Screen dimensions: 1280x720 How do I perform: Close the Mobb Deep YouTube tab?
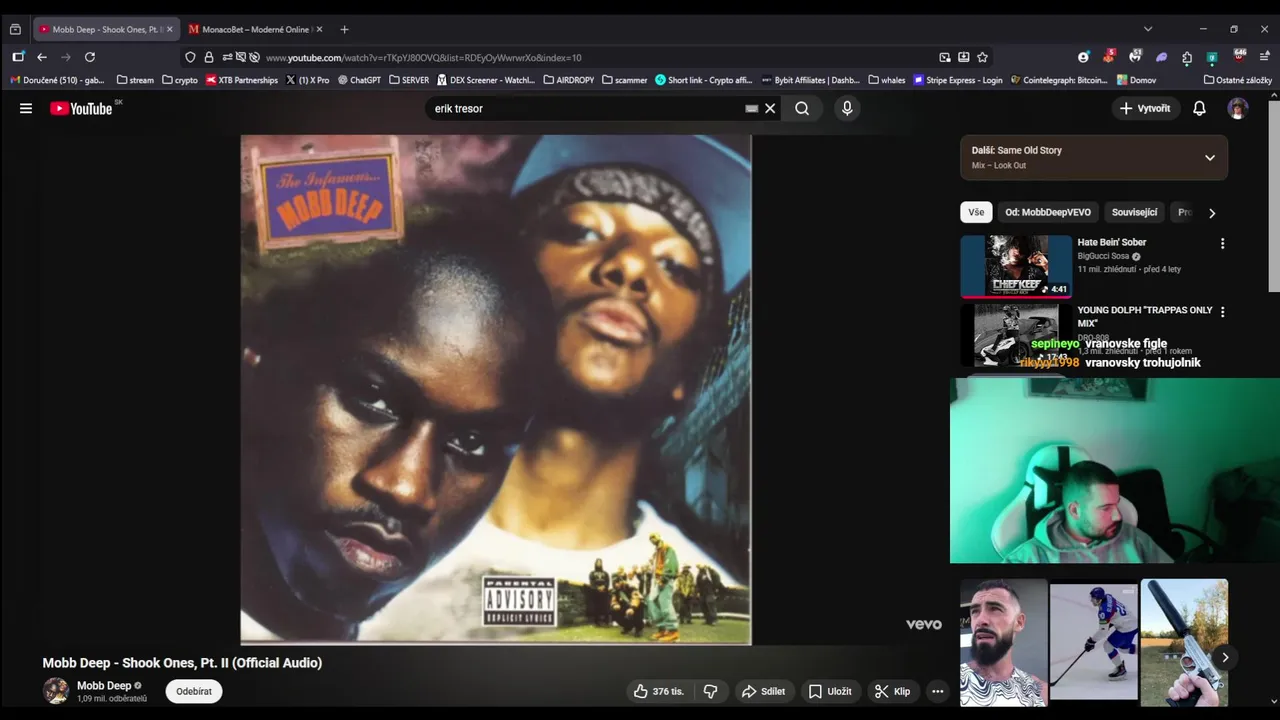pyautogui.click(x=169, y=29)
